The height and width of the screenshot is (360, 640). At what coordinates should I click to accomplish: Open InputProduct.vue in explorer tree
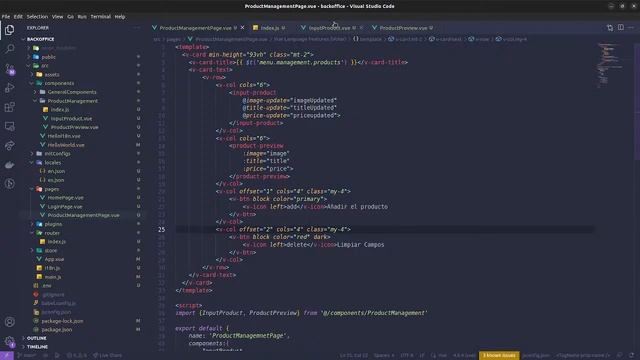coord(71,118)
